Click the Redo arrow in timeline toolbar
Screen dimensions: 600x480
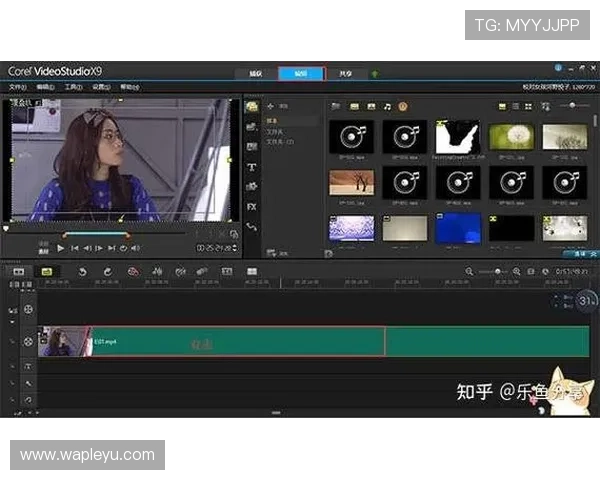click(107, 271)
